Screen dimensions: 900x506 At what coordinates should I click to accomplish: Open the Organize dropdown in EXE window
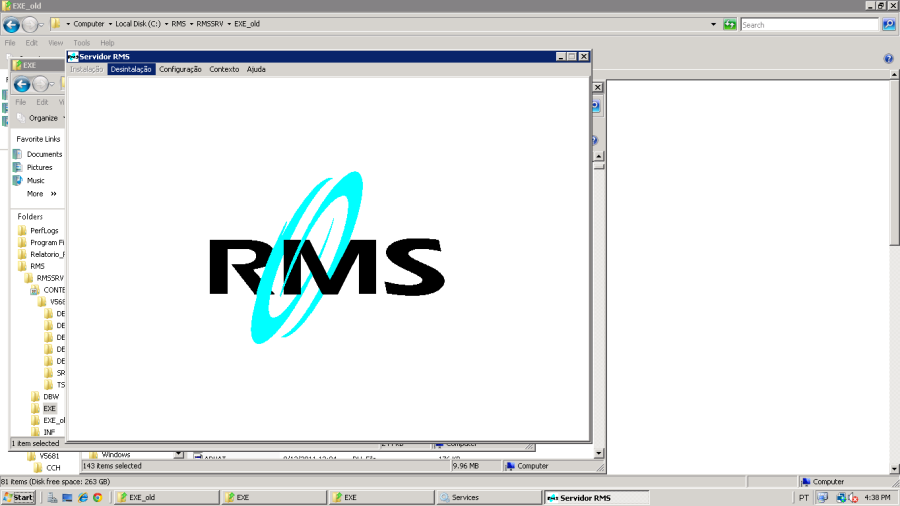tap(41, 118)
